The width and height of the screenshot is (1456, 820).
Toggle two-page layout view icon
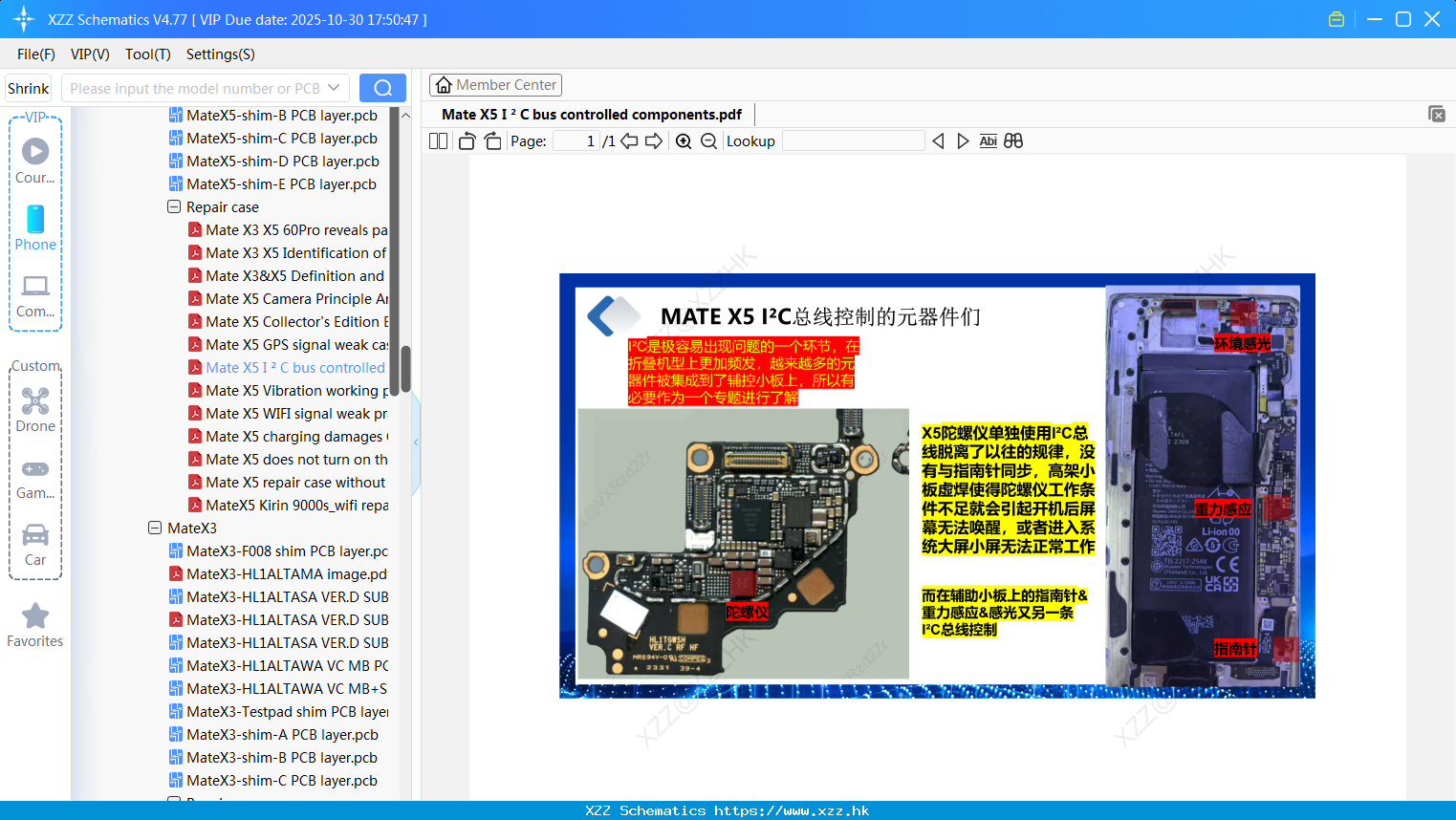point(438,141)
